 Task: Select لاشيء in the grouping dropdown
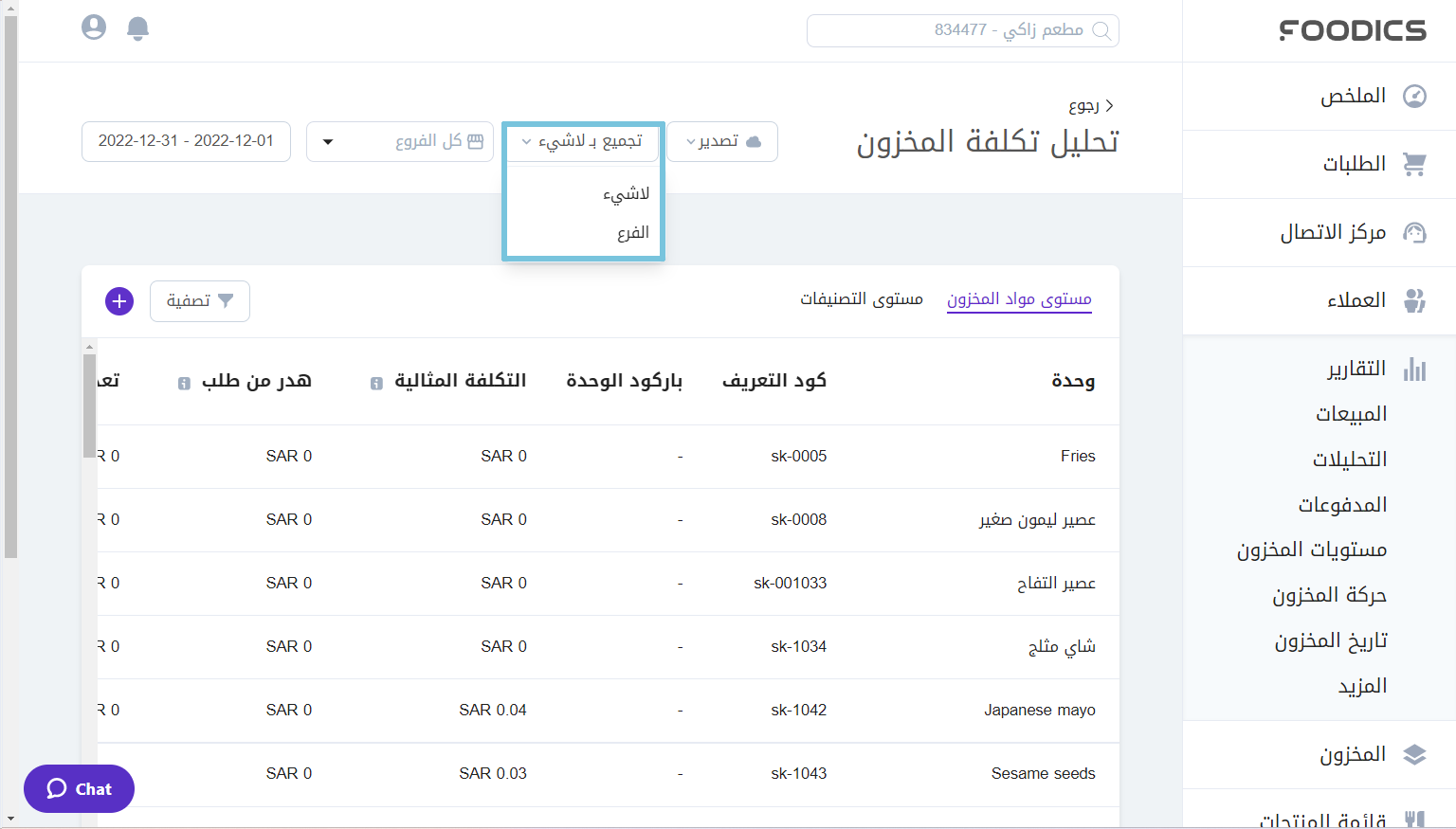pyautogui.click(x=628, y=192)
